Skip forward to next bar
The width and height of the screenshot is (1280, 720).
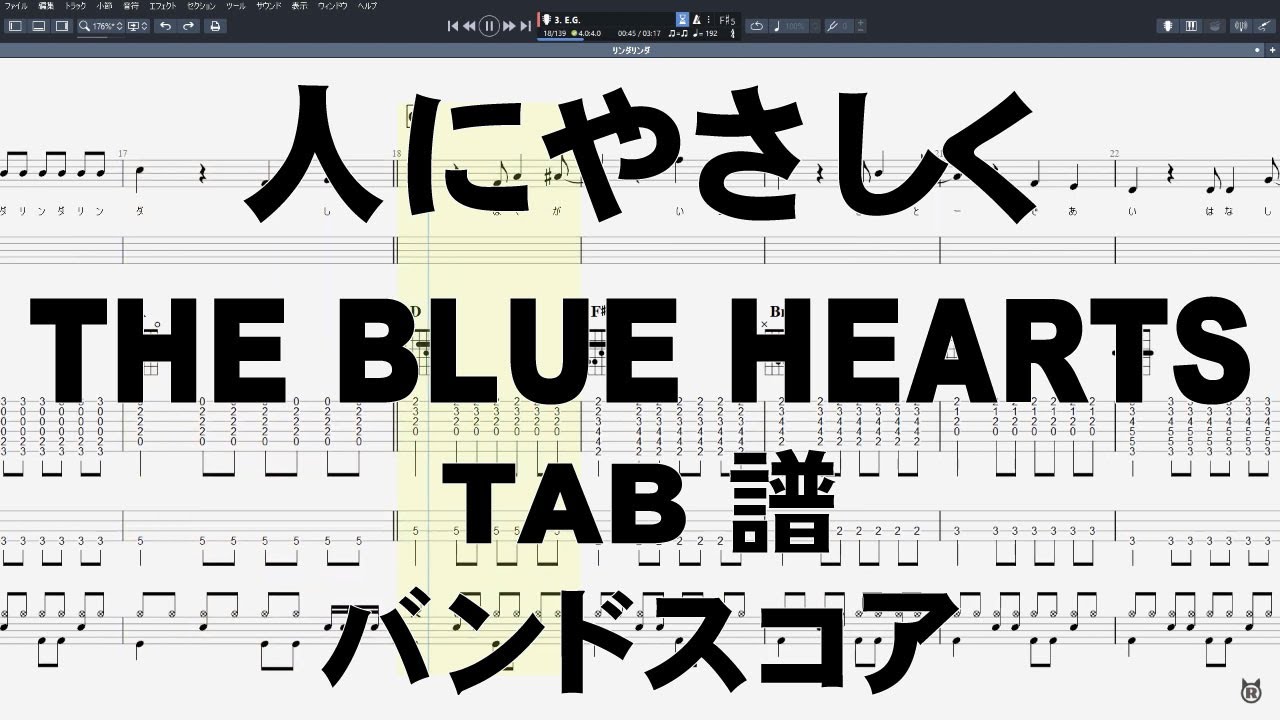pyautogui.click(x=509, y=26)
